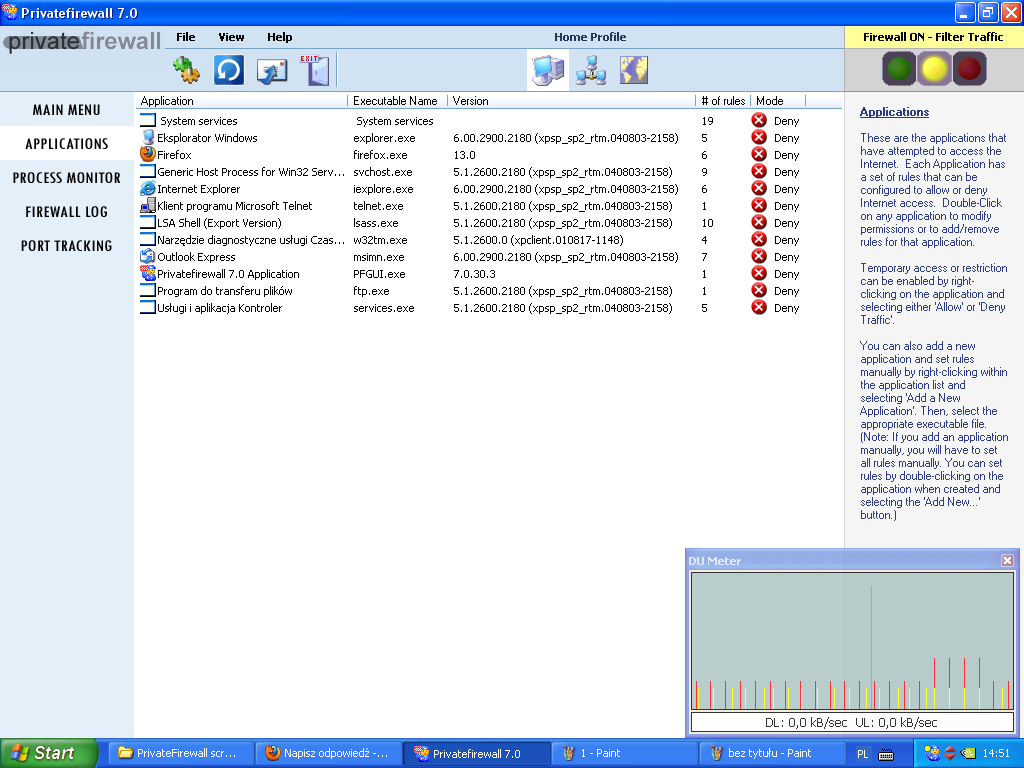Viewport: 1024px width, 768px height.
Task: Open the FIREWALL LOG section
Action: click(x=67, y=212)
